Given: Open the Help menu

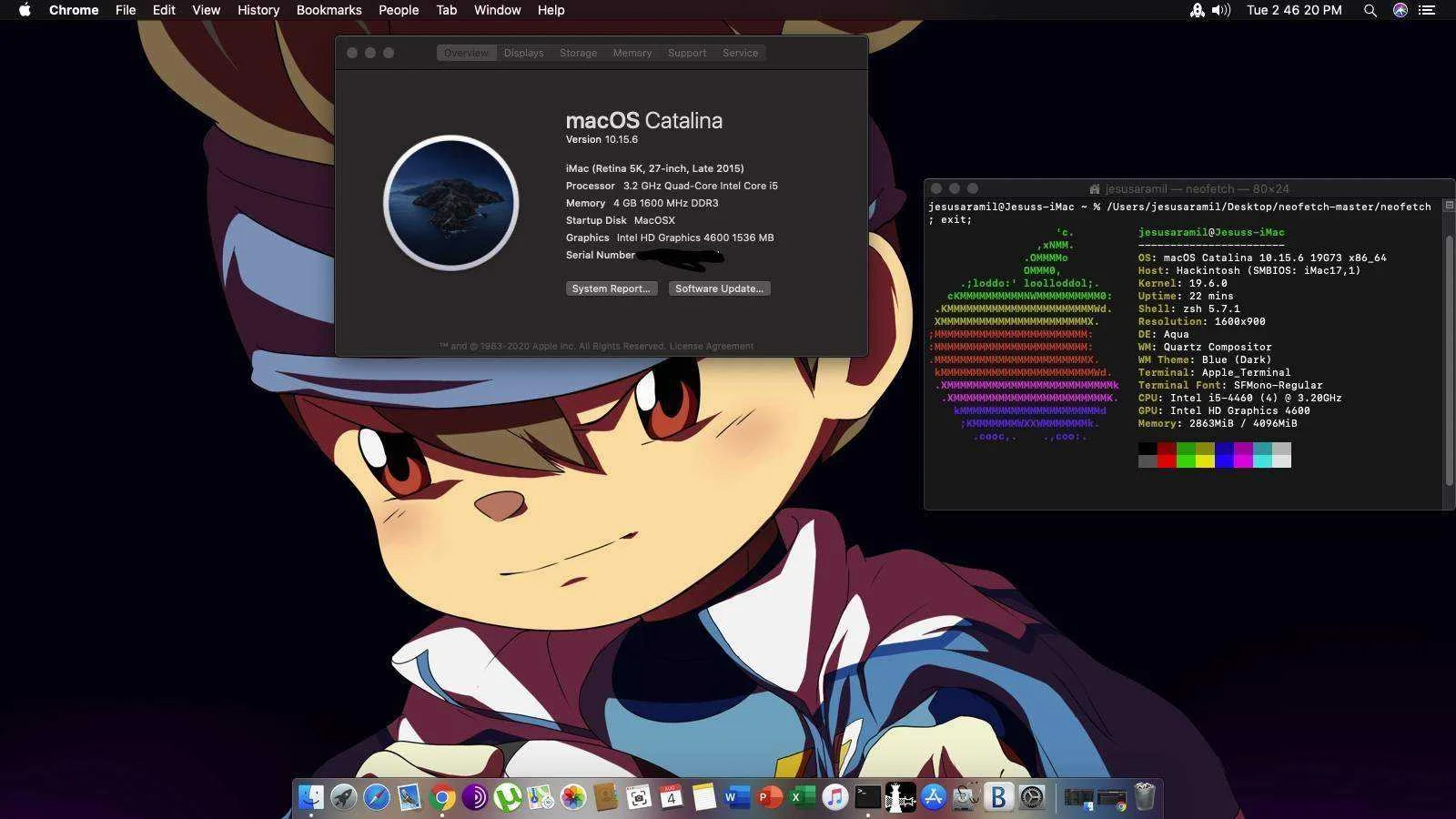Looking at the screenshot, I should 551,10.
